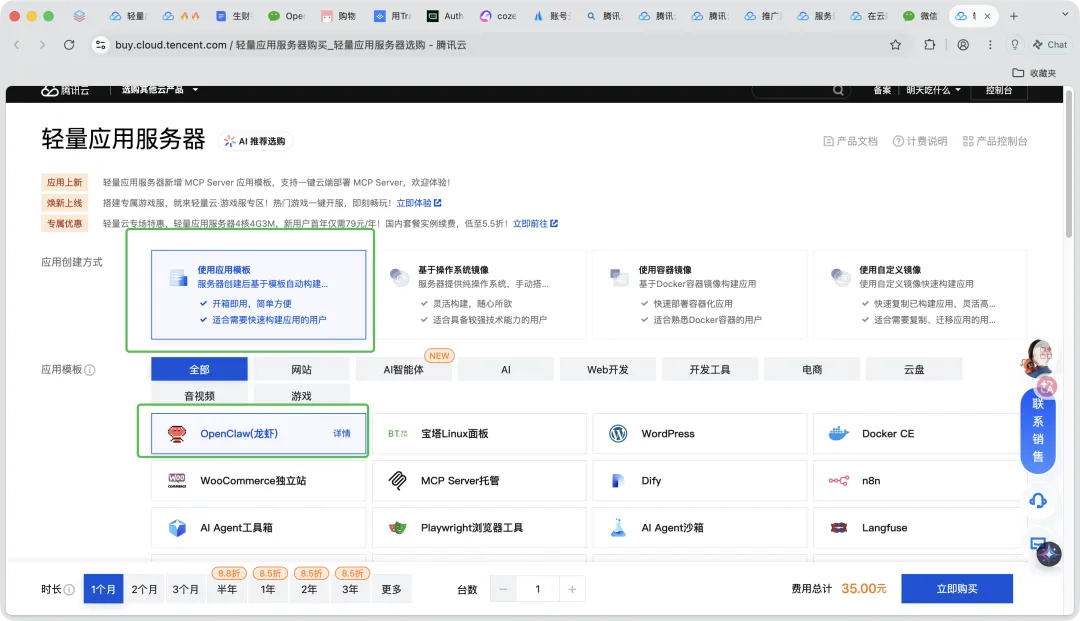Screen dimensions: 1080x621
Task: Click the AI assistant sparkle floating icon
Action: [x=1049, y=554]
